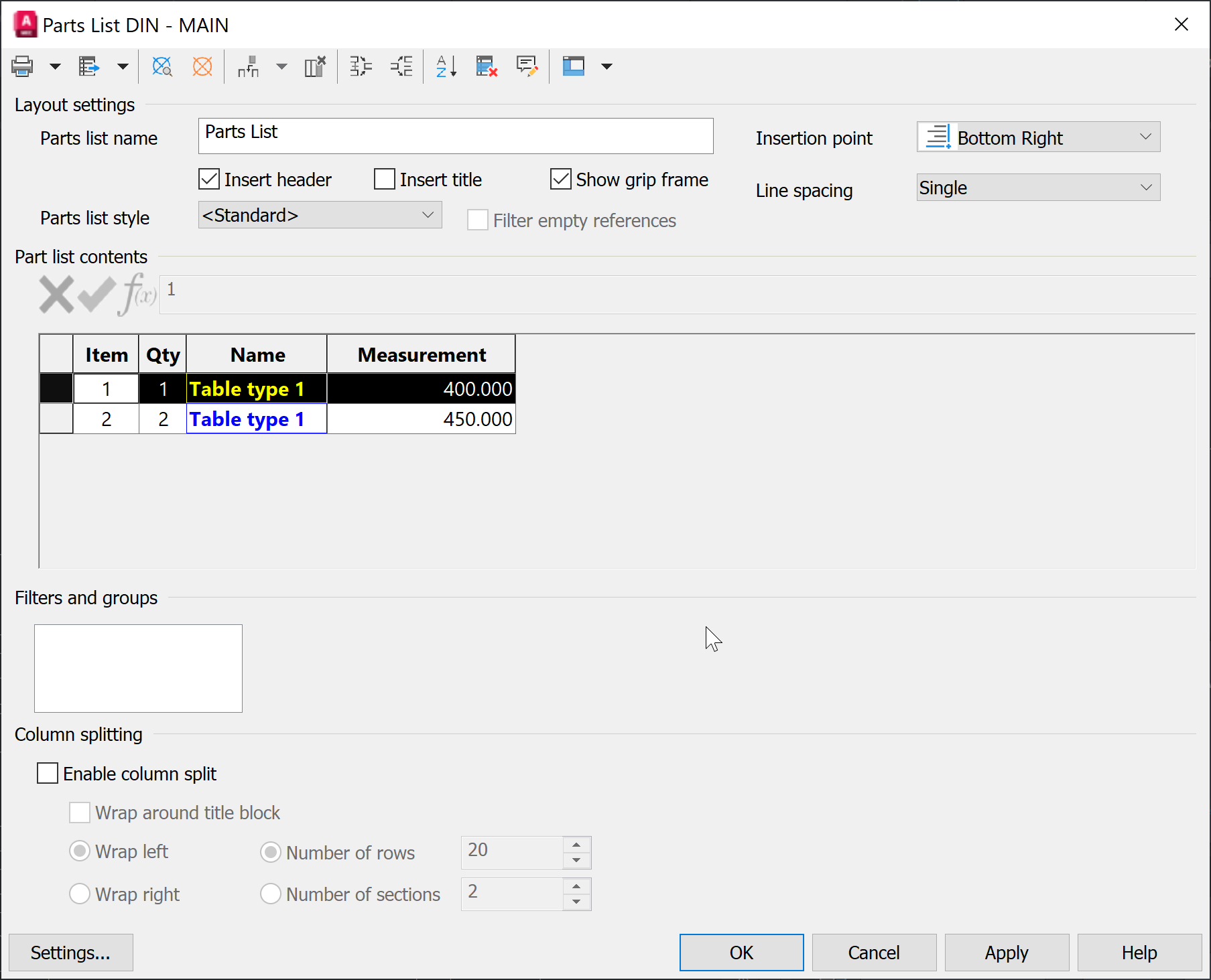Edit the item note annotation

point(527,66)
